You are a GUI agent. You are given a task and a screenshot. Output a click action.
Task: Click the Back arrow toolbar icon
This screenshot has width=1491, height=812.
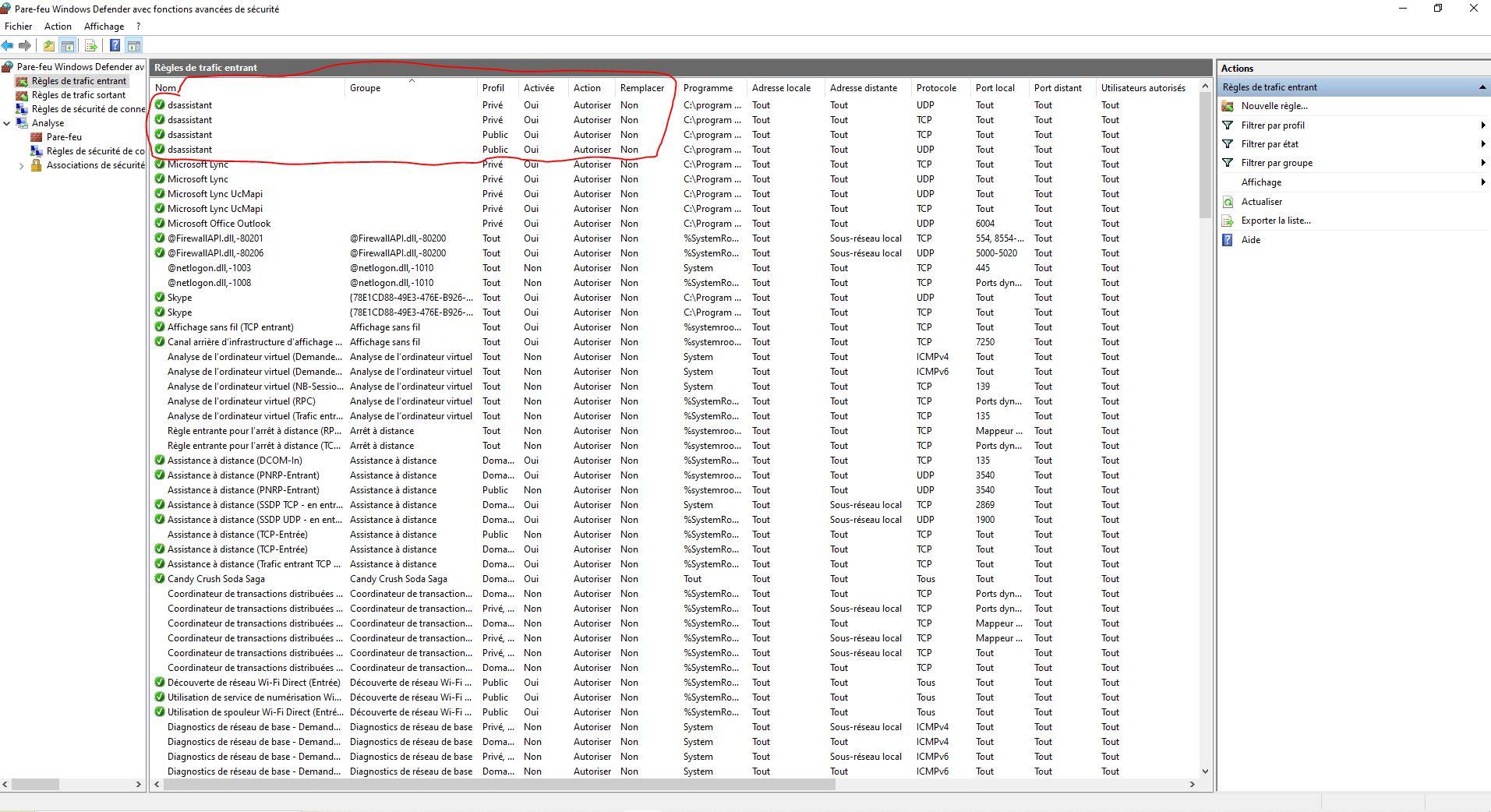coord(8,46)
